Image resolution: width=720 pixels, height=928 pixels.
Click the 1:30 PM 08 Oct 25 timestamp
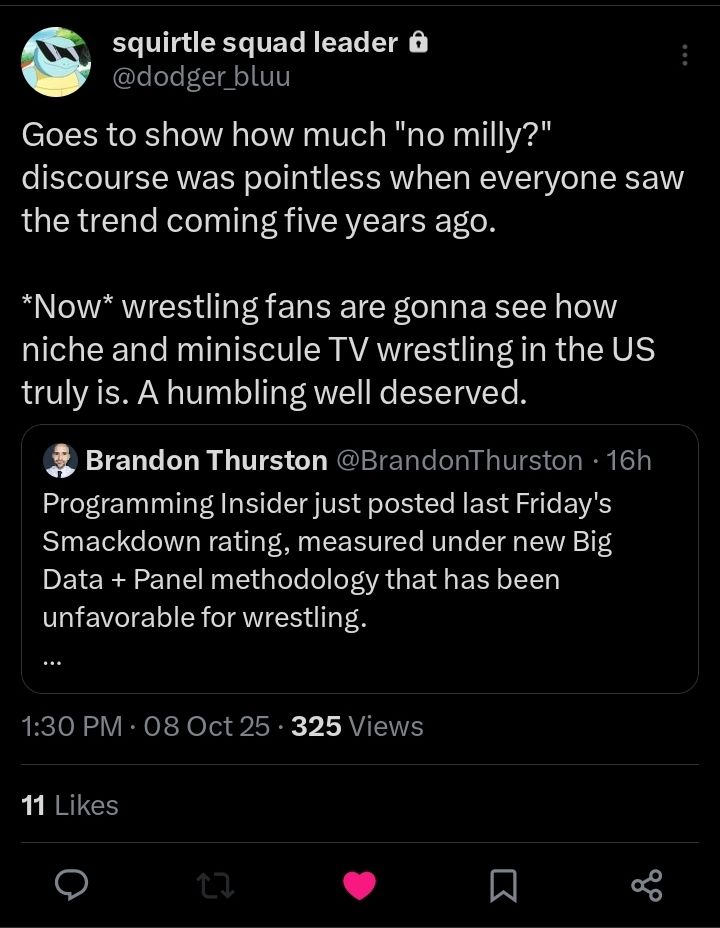coord(146,726)
